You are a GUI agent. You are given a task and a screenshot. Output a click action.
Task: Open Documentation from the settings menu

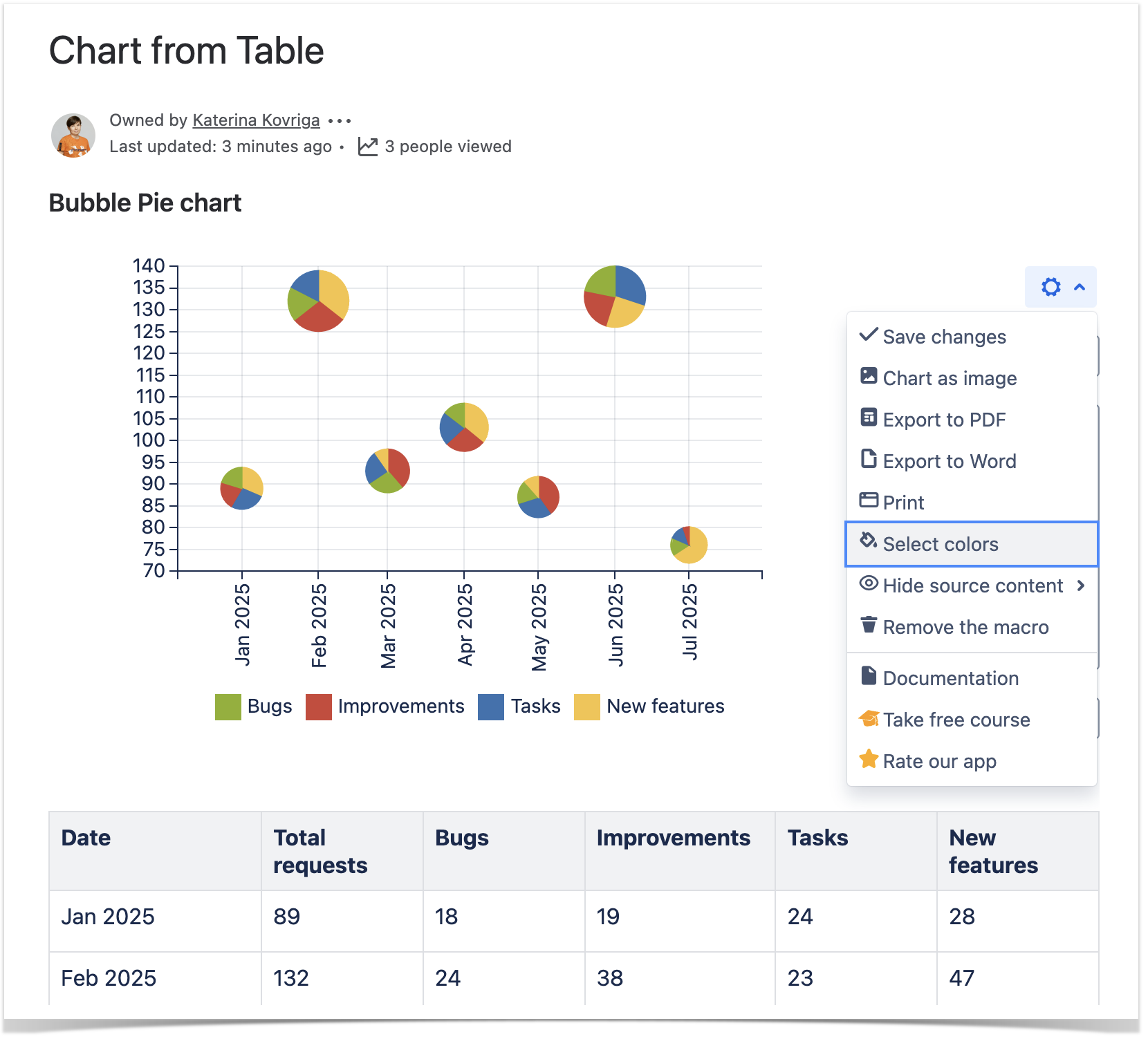[950, 678]
